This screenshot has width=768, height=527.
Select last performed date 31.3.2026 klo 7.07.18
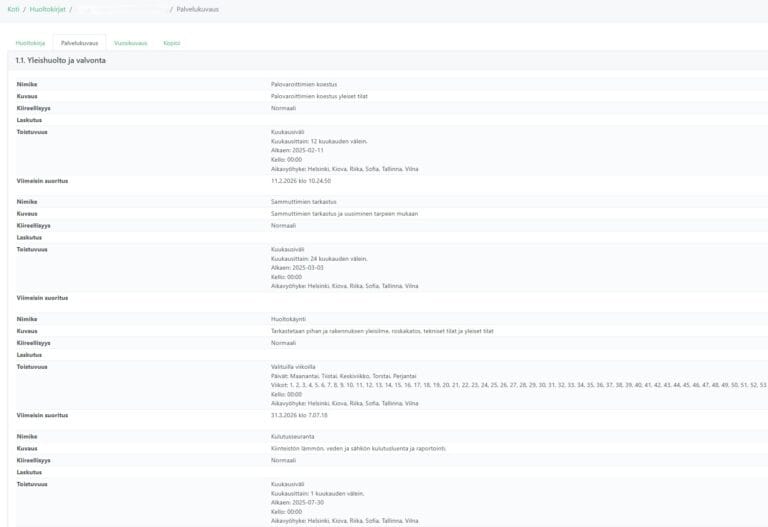tap(300, 415)
